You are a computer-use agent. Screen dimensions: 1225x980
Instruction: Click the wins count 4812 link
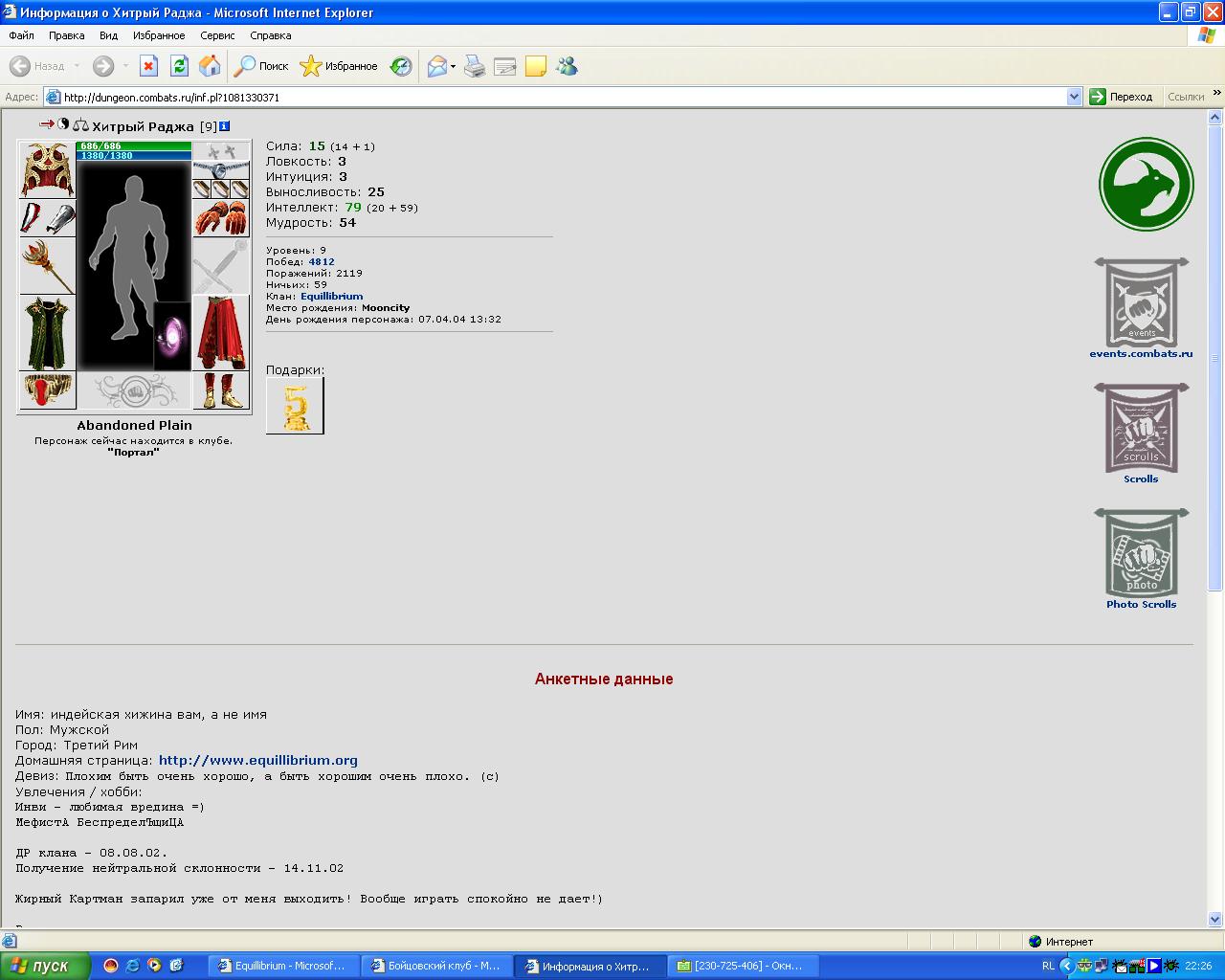point(322,261)
